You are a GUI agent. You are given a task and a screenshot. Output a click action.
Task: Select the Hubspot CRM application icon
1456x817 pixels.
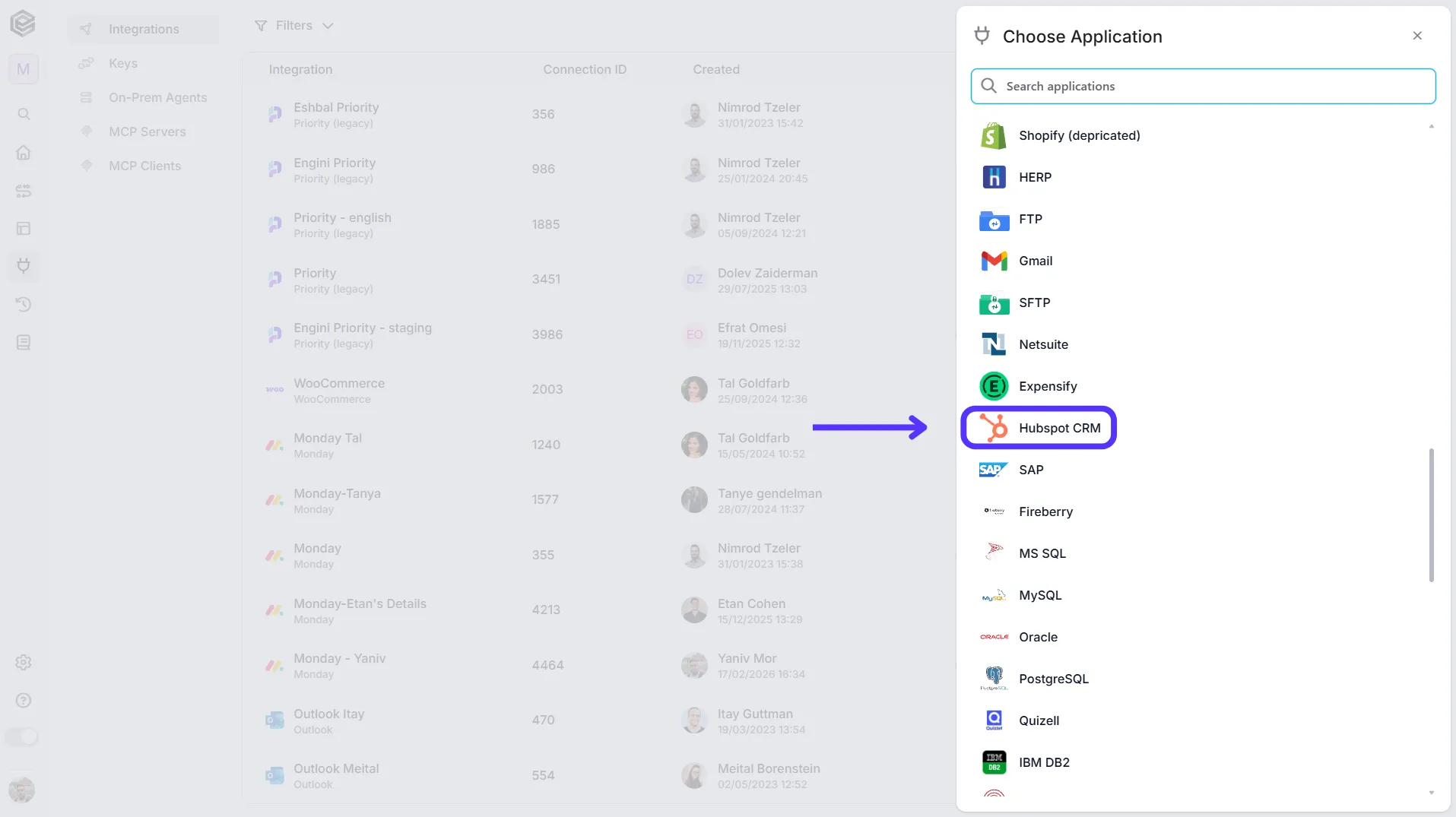point(994,428)
